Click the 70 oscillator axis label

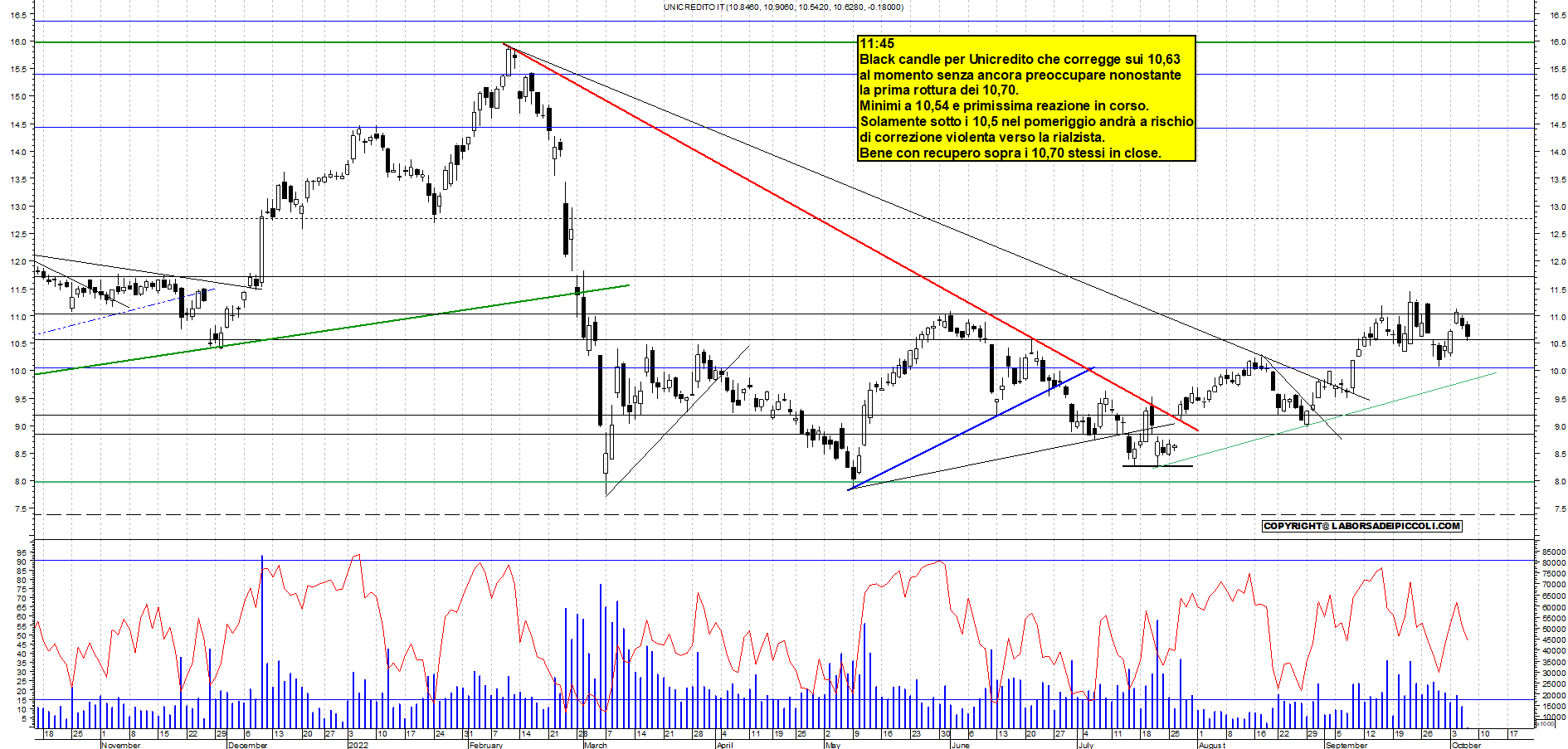23,598
